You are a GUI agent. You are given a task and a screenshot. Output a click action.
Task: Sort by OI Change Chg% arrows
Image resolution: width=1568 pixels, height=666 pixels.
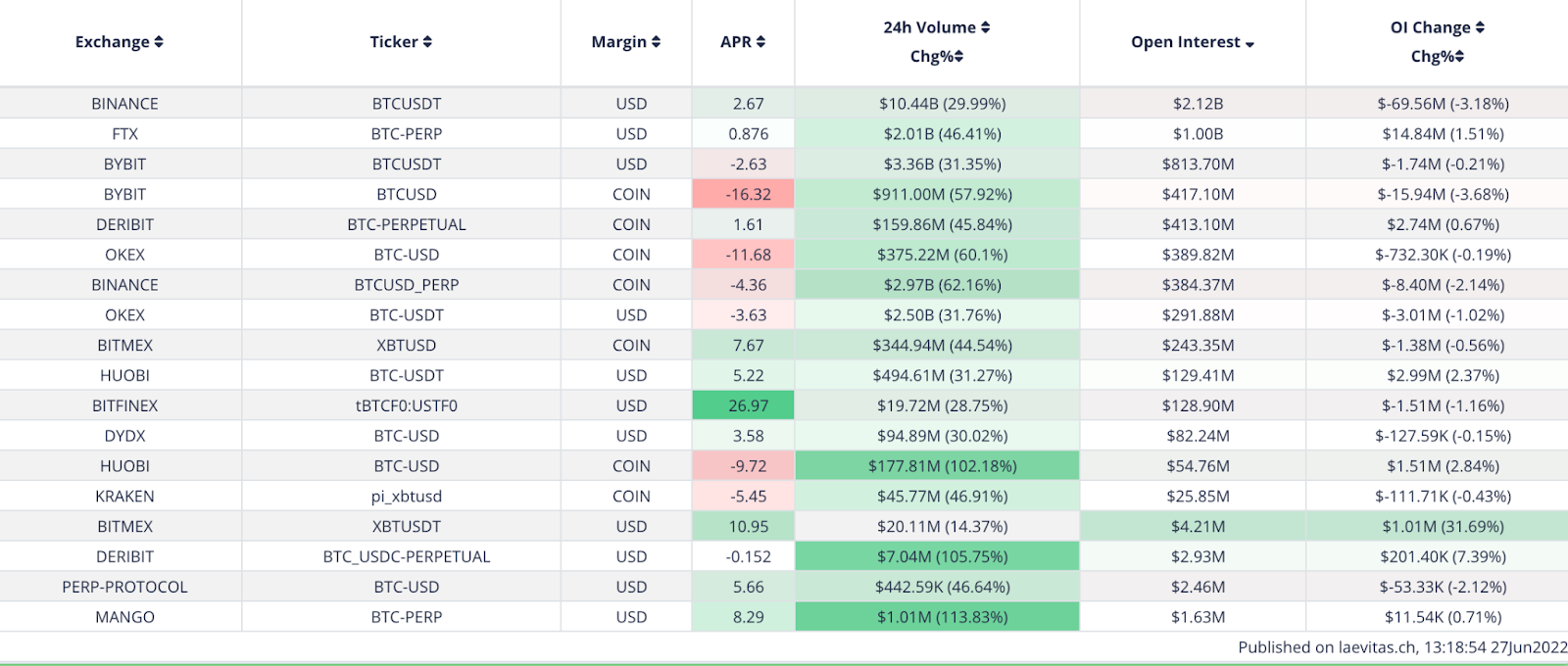pyautogui.click(x=1459, y=57)
